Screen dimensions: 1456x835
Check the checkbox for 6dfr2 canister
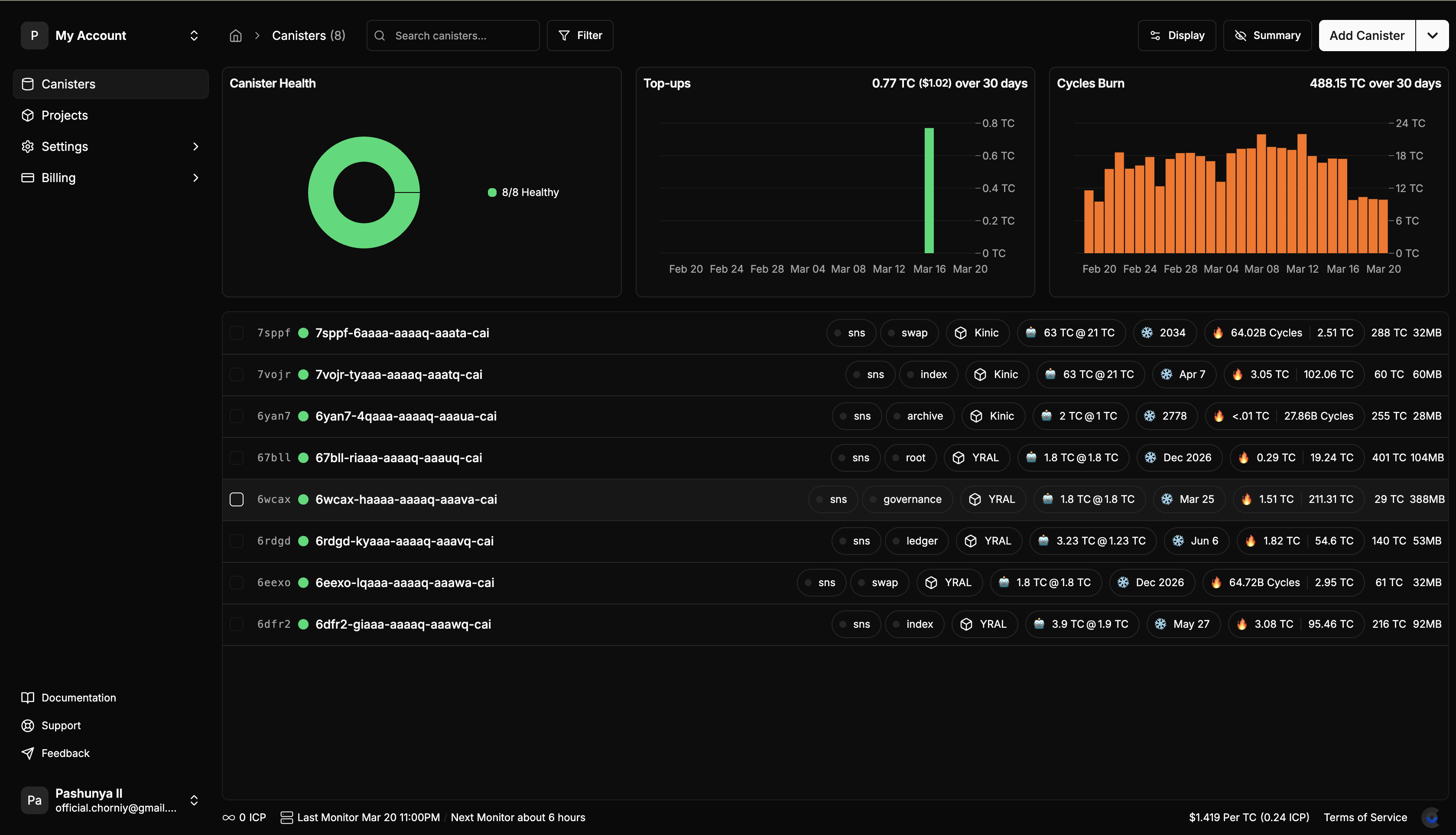pos(236,624)
